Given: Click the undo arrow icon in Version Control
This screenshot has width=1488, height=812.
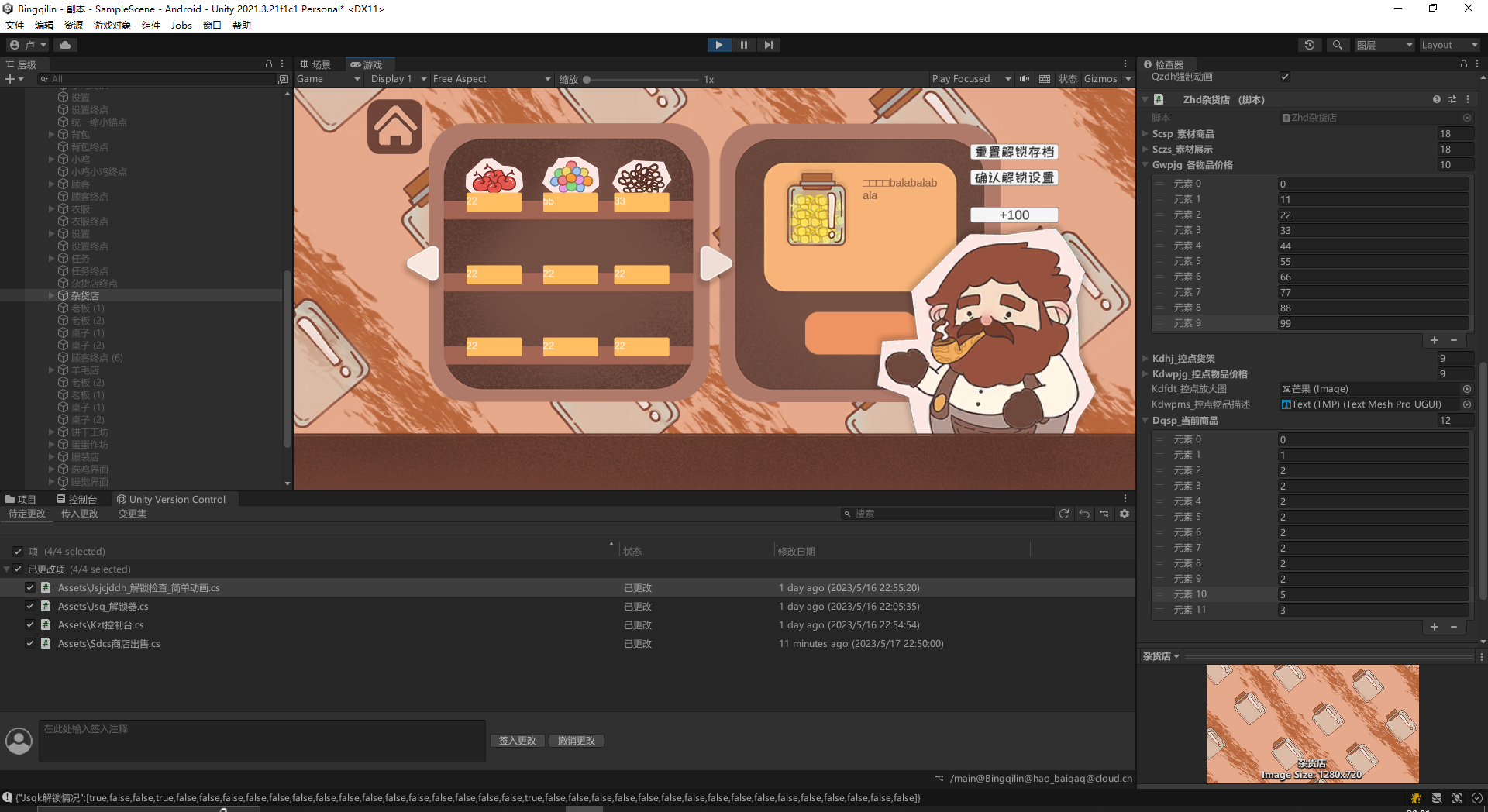Looking at the screenshot, I should [1084, 514].
